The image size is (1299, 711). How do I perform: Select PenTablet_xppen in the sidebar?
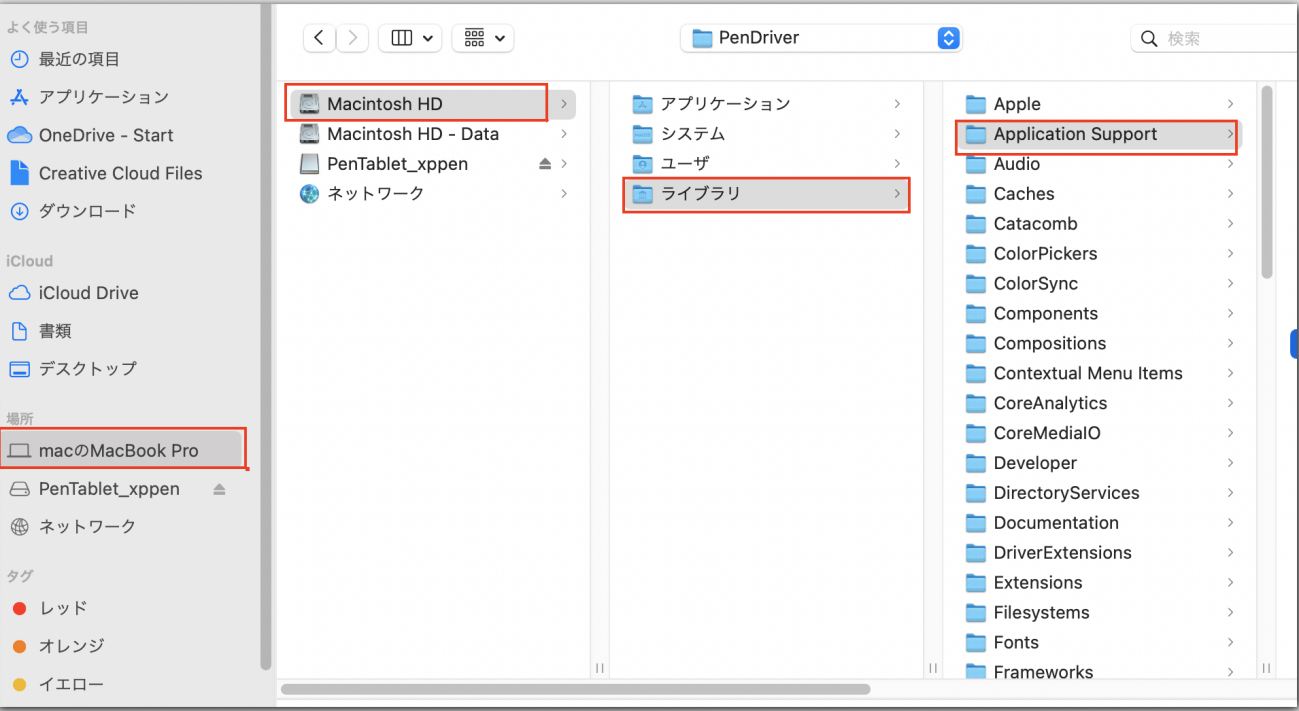click(x=109, y=489)
